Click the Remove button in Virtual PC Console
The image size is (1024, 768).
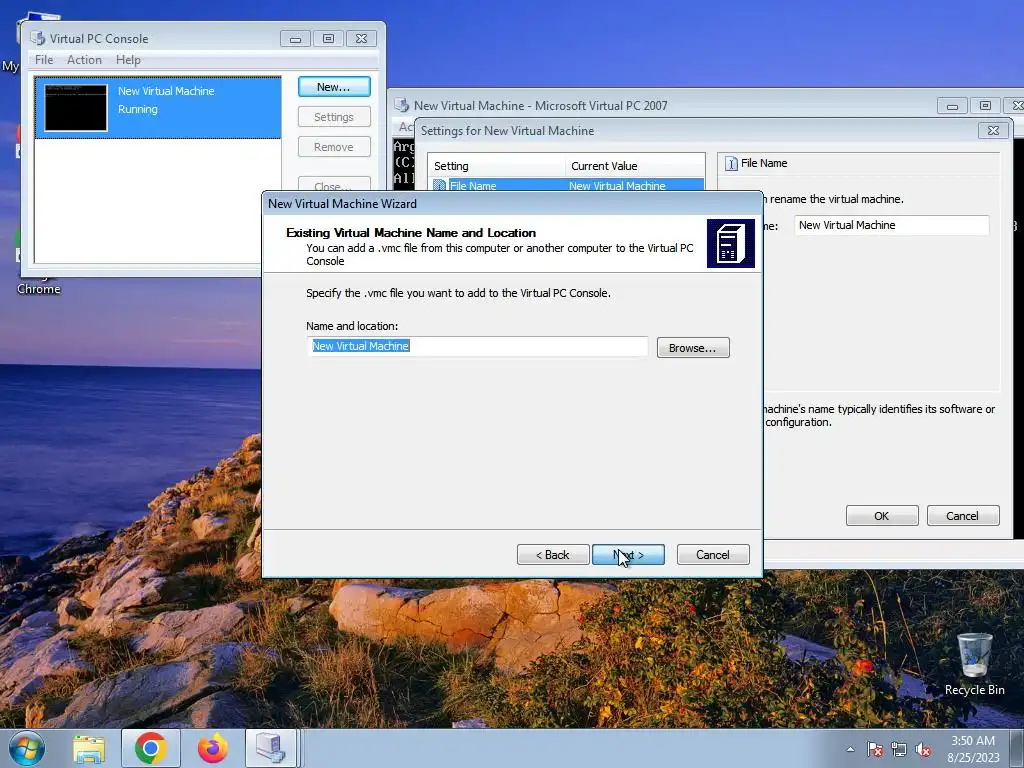tap(334, 147)
